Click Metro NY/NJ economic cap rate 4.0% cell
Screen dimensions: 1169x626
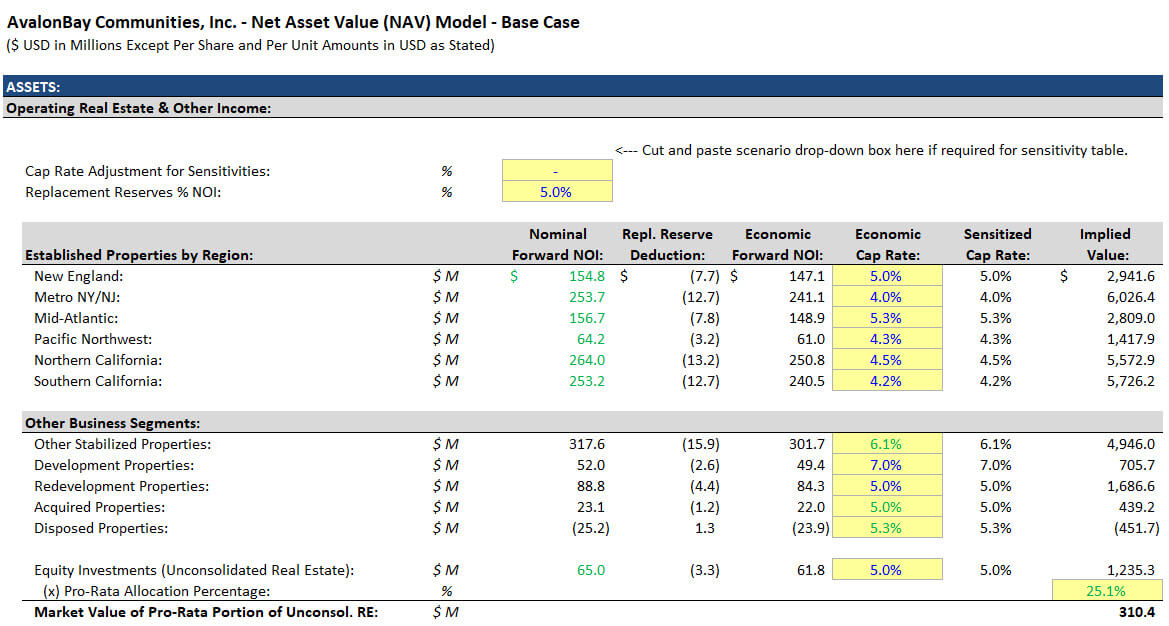point(886,297)
